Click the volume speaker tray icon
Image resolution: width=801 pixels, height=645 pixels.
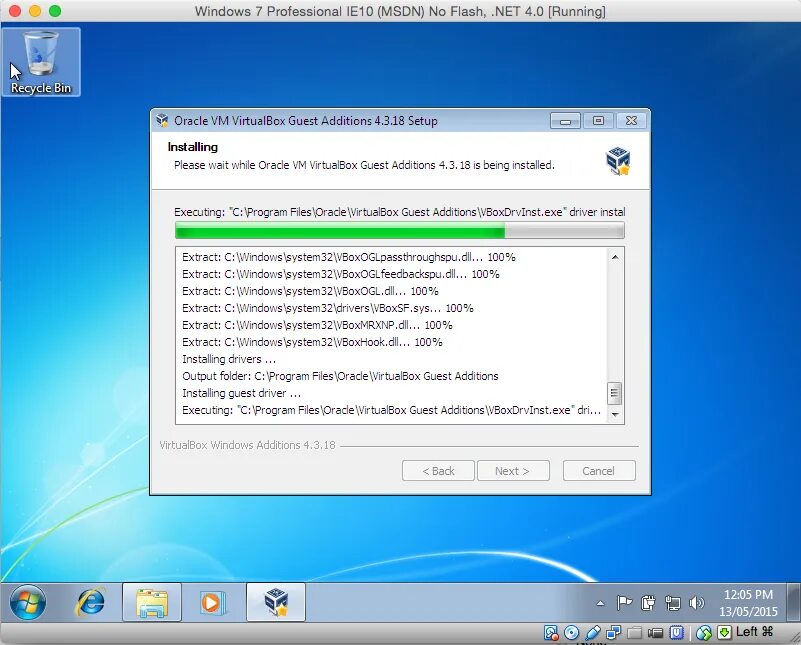697,603
